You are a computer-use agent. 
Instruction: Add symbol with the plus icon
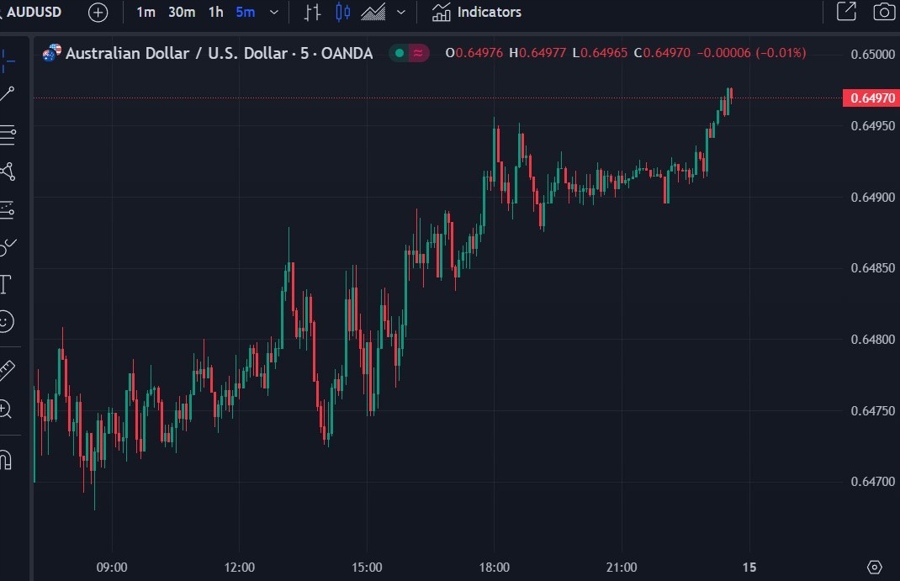tap(98, 12)
